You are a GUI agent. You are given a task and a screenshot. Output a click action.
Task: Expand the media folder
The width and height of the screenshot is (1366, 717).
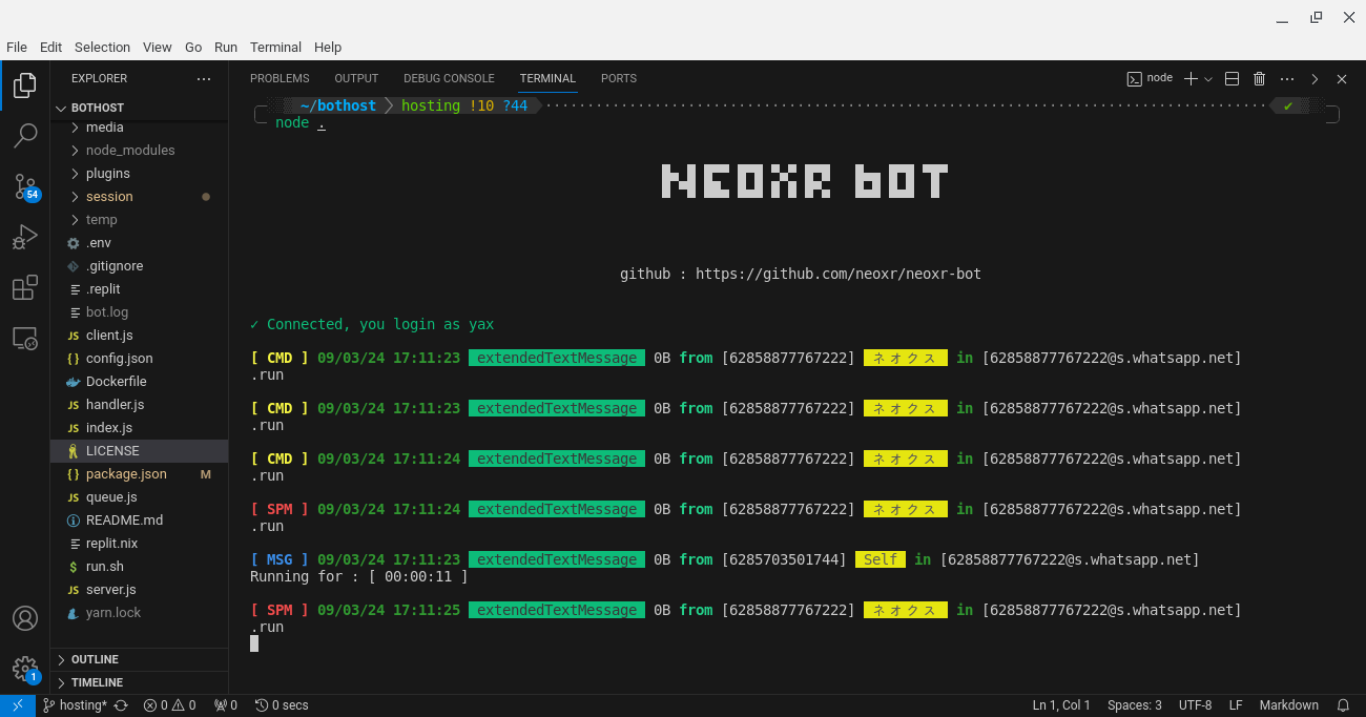coord(140,127)
